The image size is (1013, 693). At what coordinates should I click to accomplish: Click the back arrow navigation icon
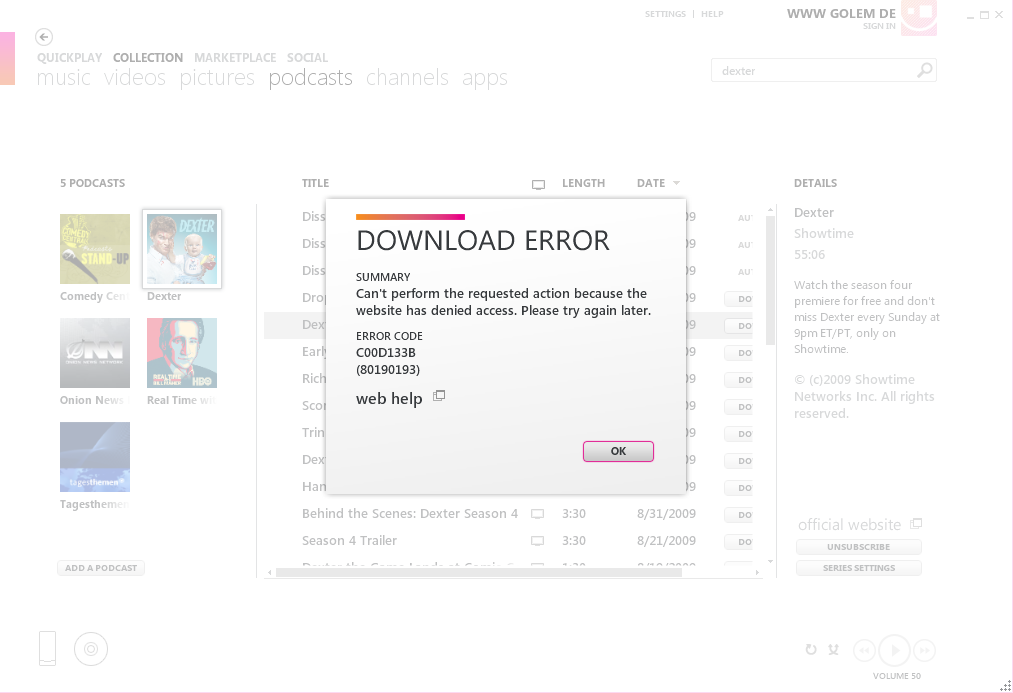[x=43, y=37]
